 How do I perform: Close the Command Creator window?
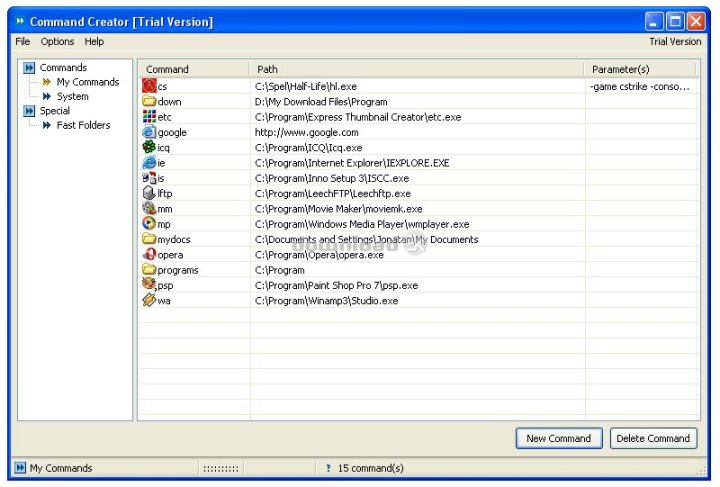(696, 21)
